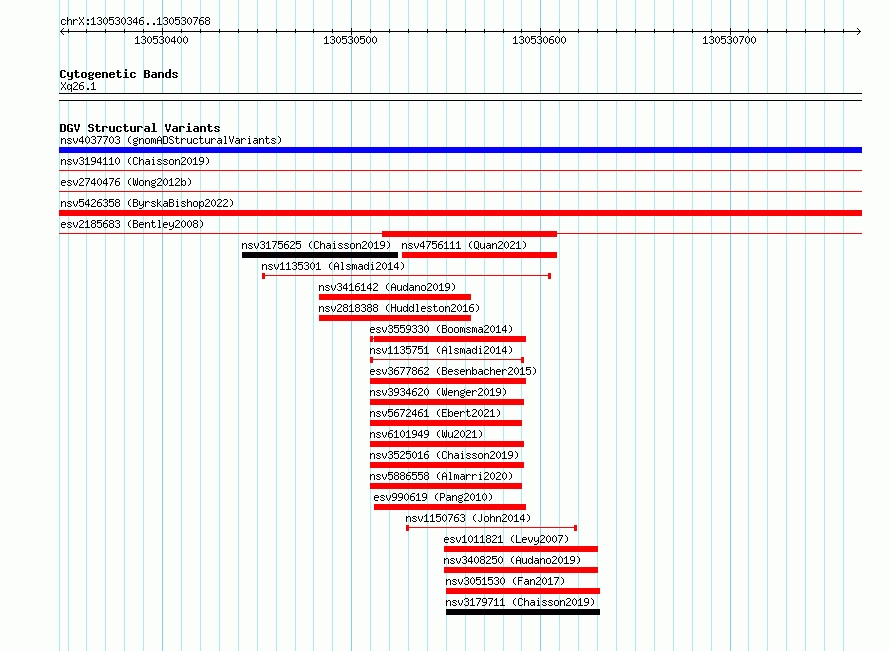Click nsv3175625 (Chaisson2019) label
Viewport: 890px width, 651px height.
click(316, 245)
